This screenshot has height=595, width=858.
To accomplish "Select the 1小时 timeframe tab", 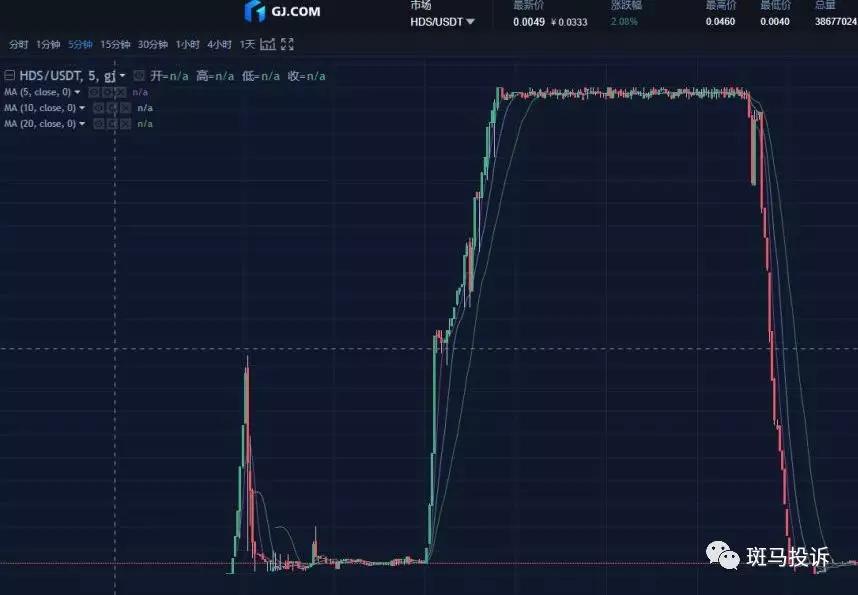I will click(187, 44).
